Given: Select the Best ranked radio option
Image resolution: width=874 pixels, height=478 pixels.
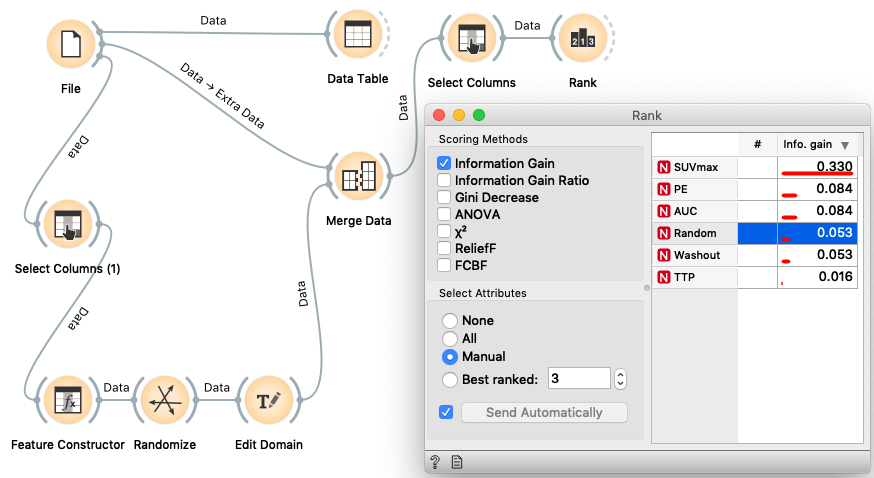Looking at the screenshot, I should (450, 380).
